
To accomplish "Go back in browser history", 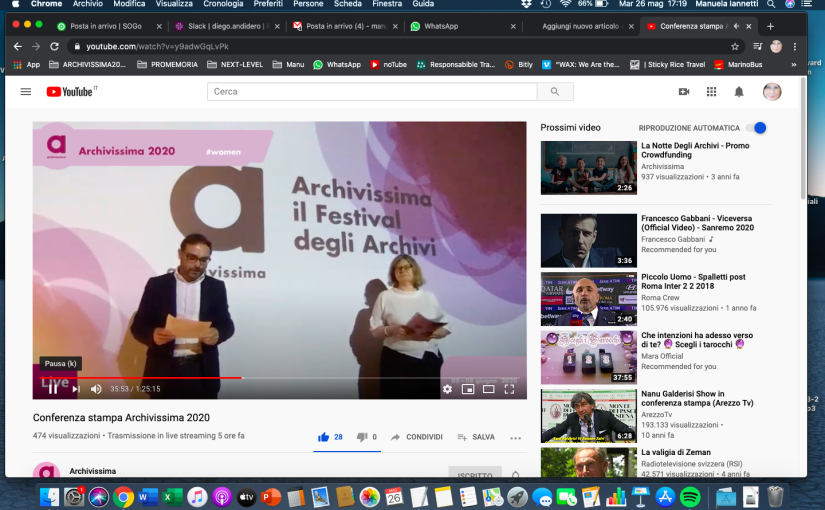I will pyautogui.click(x=17, y=46).
